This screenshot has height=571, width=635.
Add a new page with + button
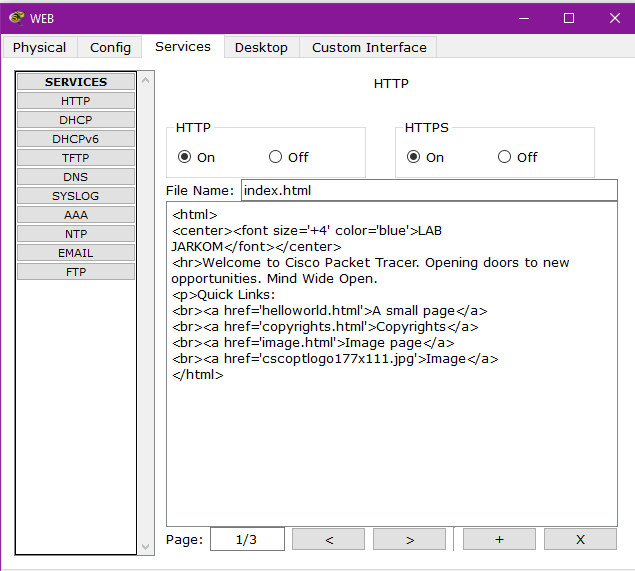point(499,539)
